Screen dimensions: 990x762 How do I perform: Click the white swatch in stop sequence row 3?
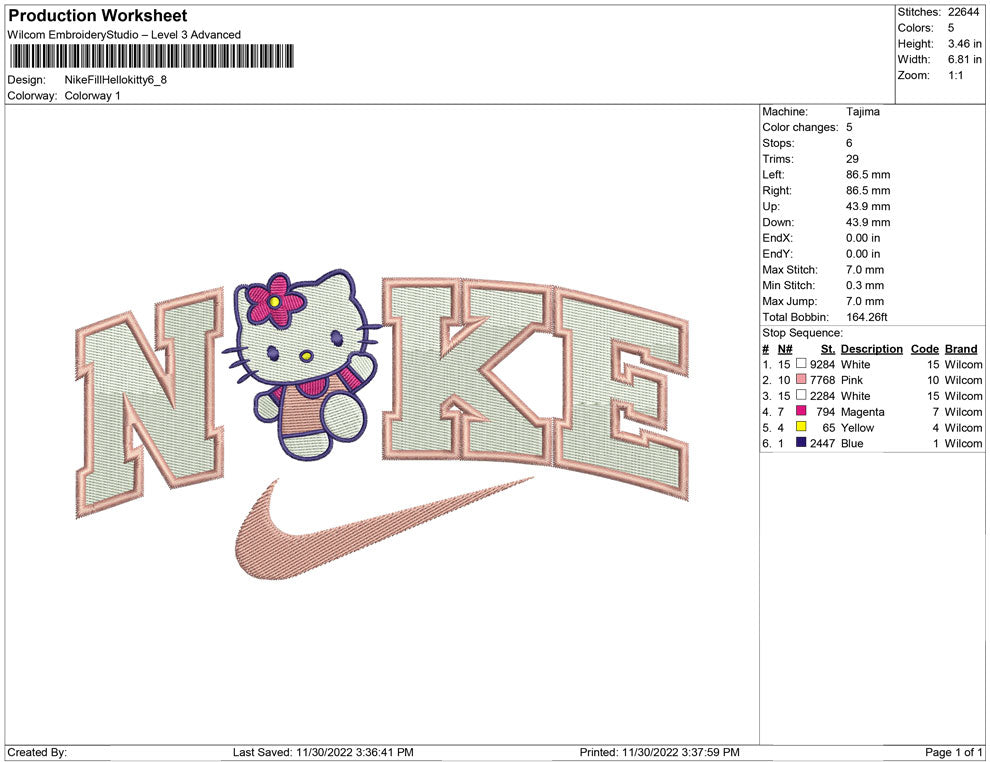pyautogui.click(x=801, y=395)
